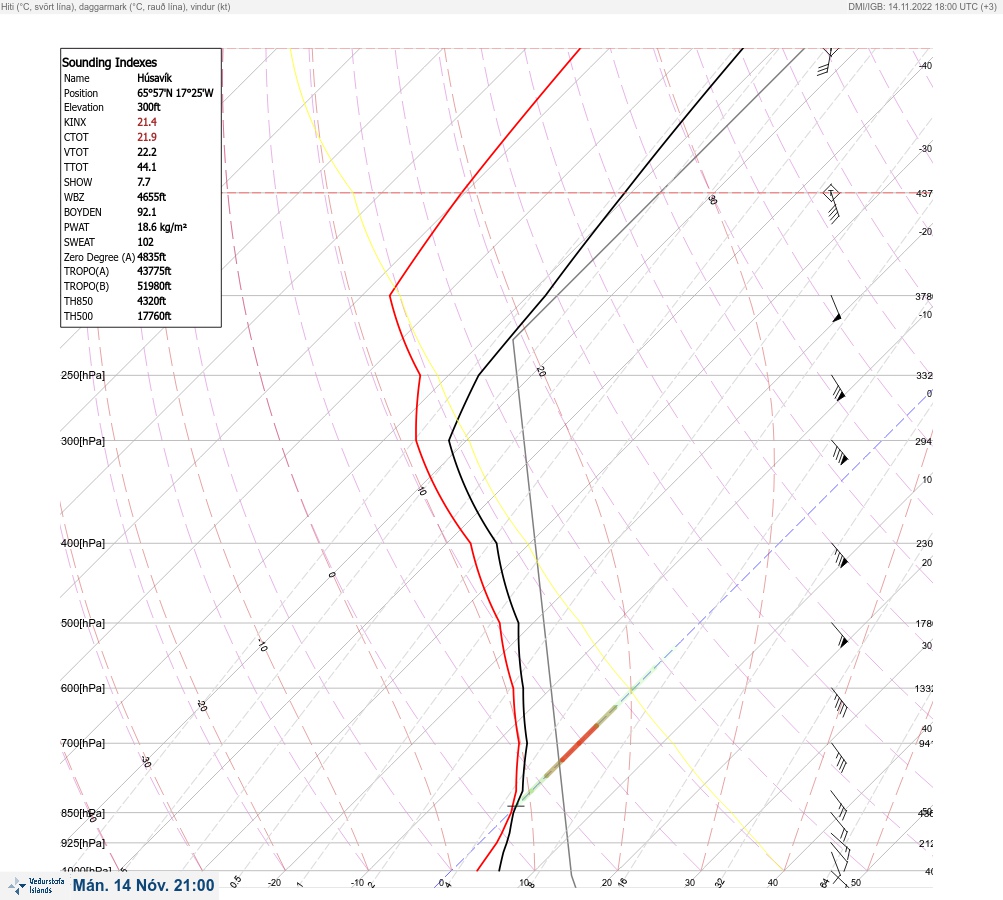Click the wind barb at 700 hPa level

839,757
